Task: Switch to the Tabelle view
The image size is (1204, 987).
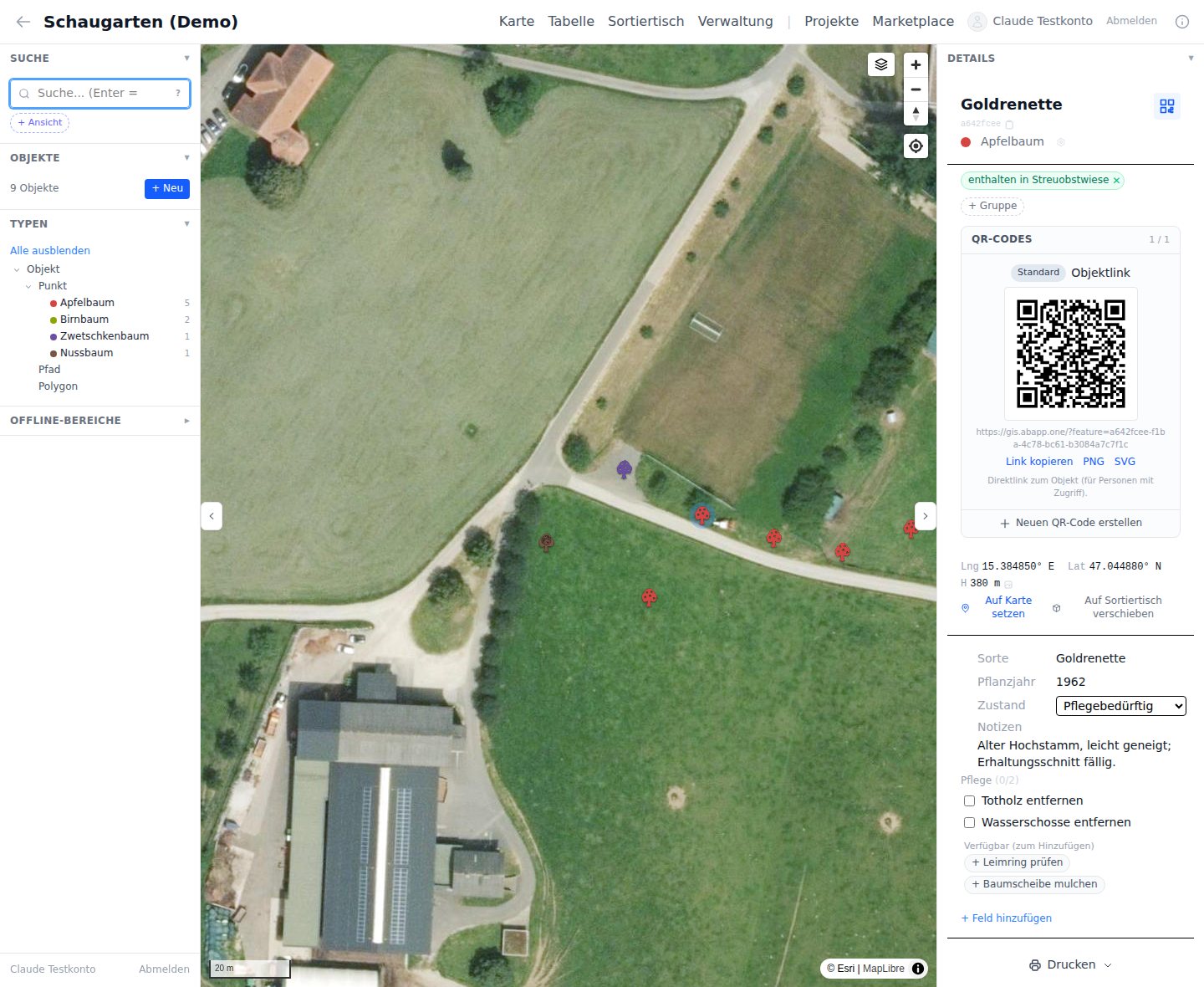Action: (571, 22)
